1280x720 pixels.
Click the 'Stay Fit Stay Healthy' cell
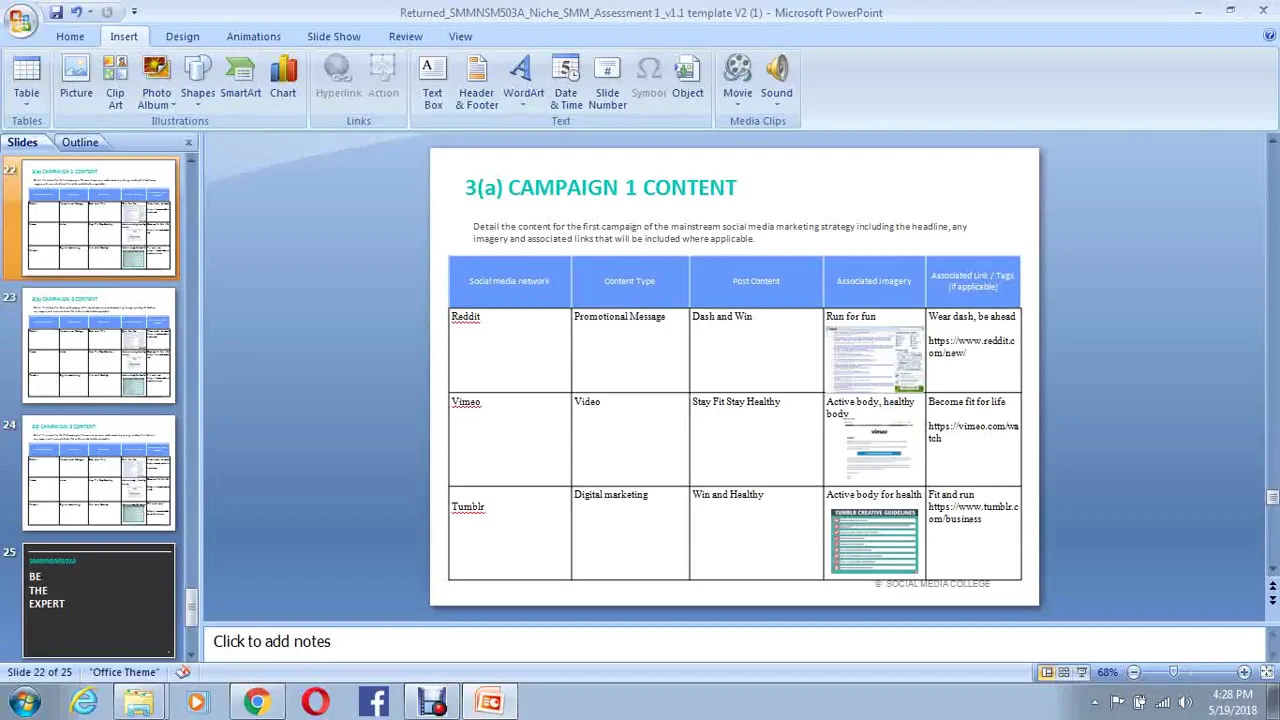click(x=756, y=439)
